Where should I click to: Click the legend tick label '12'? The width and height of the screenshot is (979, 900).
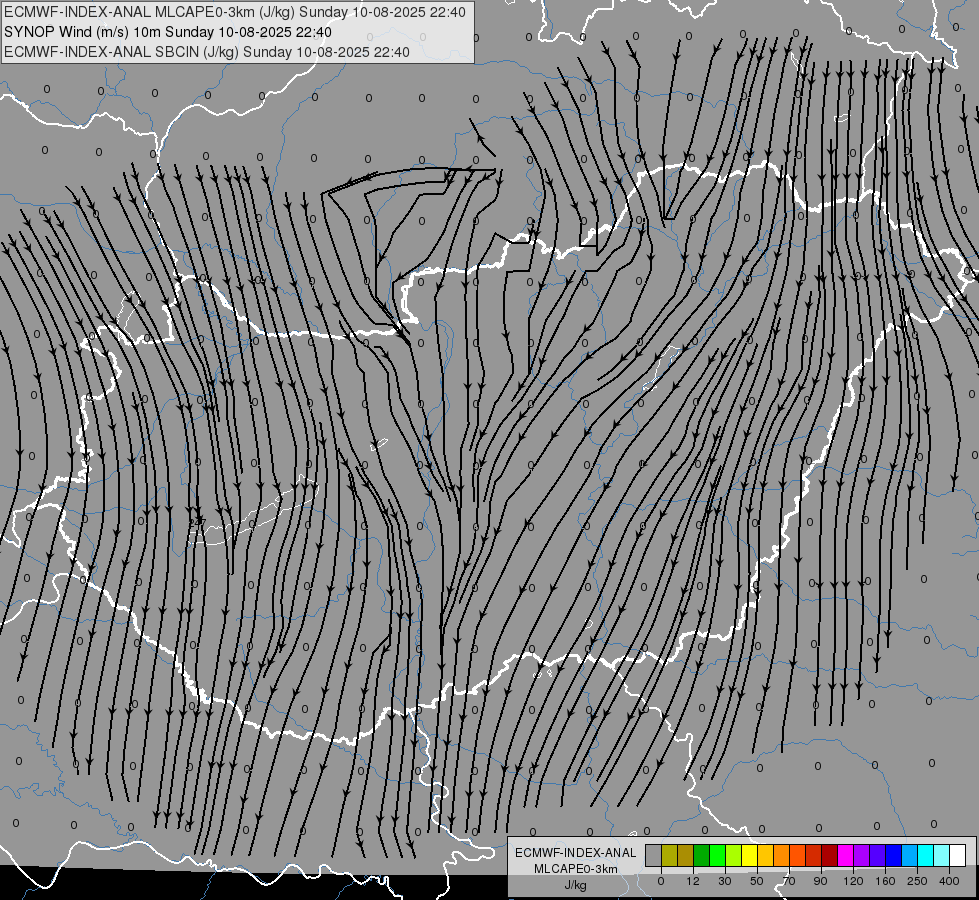[693, 881]
